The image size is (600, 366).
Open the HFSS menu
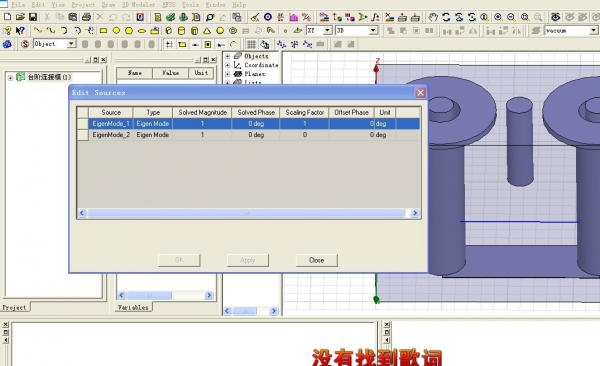169,5
